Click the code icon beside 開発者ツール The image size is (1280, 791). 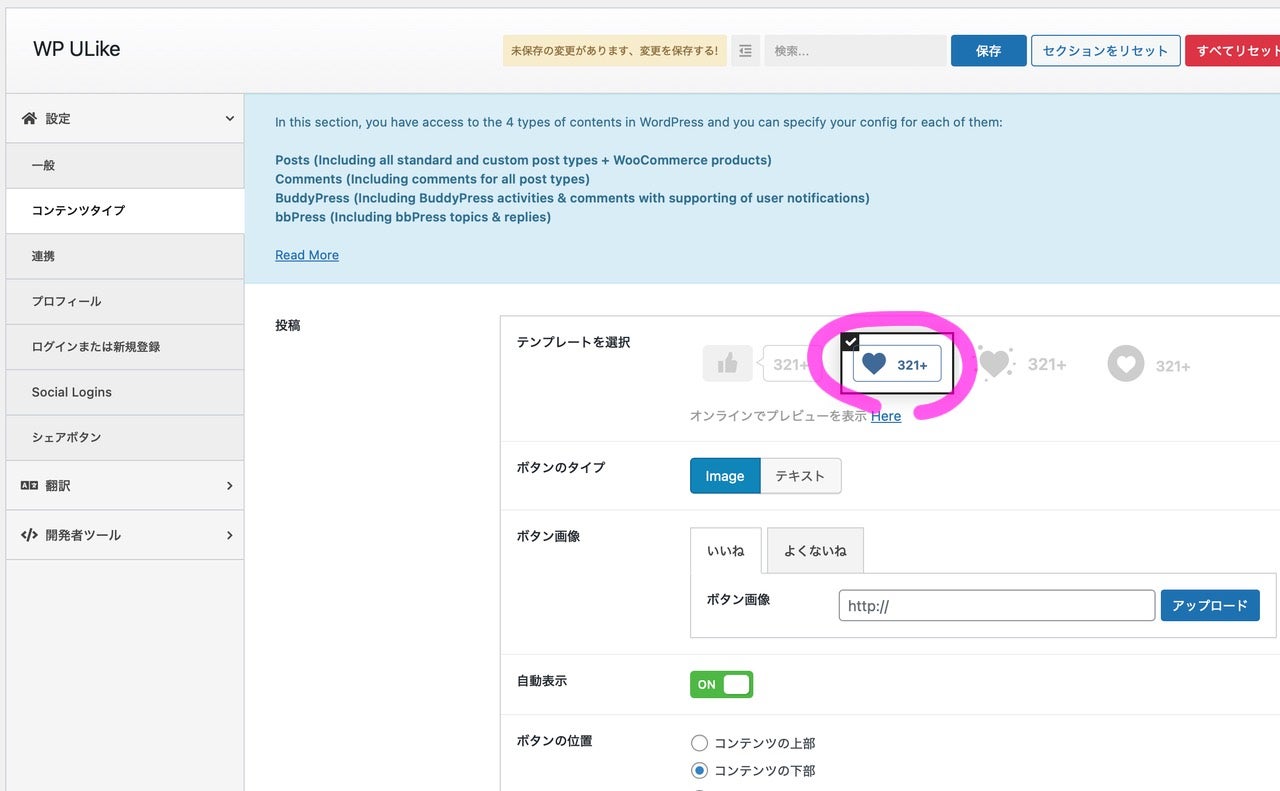pyautogui.click(x=29, y=535)
